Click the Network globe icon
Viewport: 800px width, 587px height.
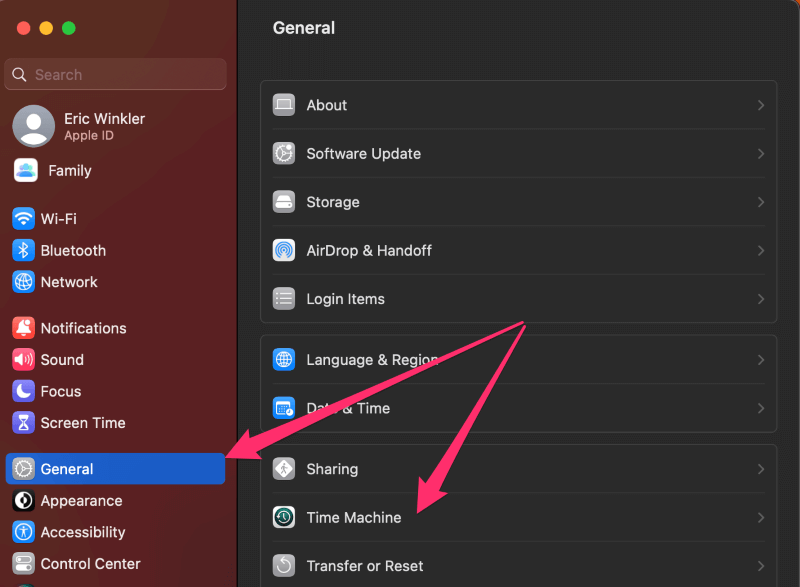click(23, 282)
